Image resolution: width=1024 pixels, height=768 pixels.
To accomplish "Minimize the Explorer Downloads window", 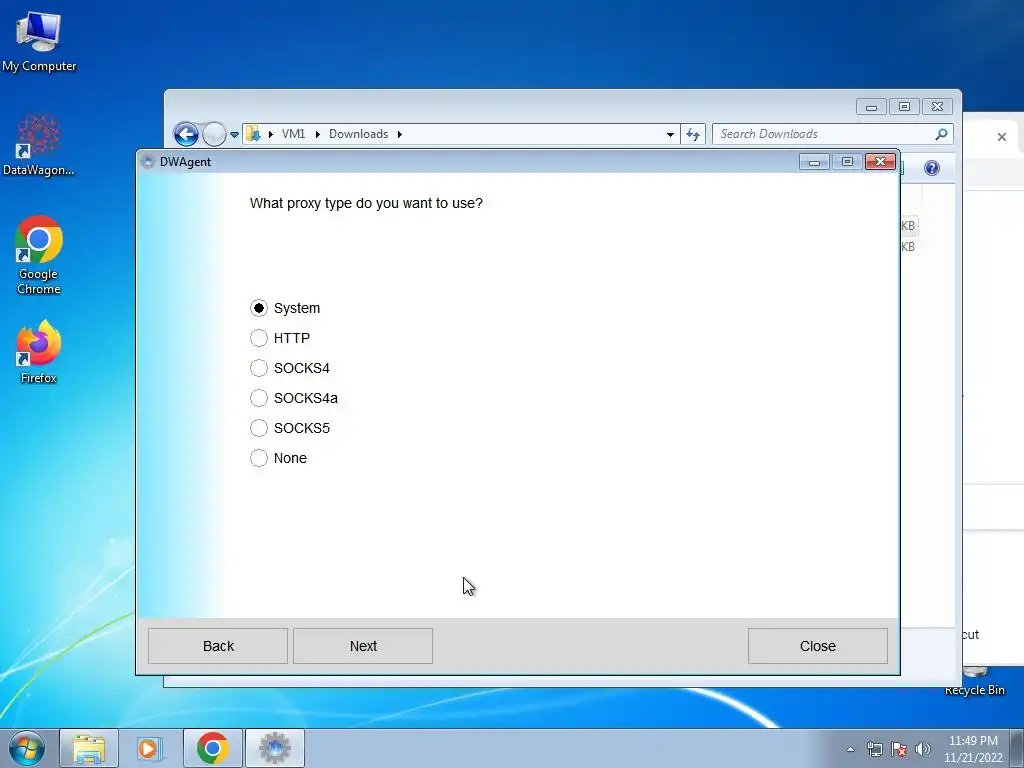I will [x=871, y=106].
